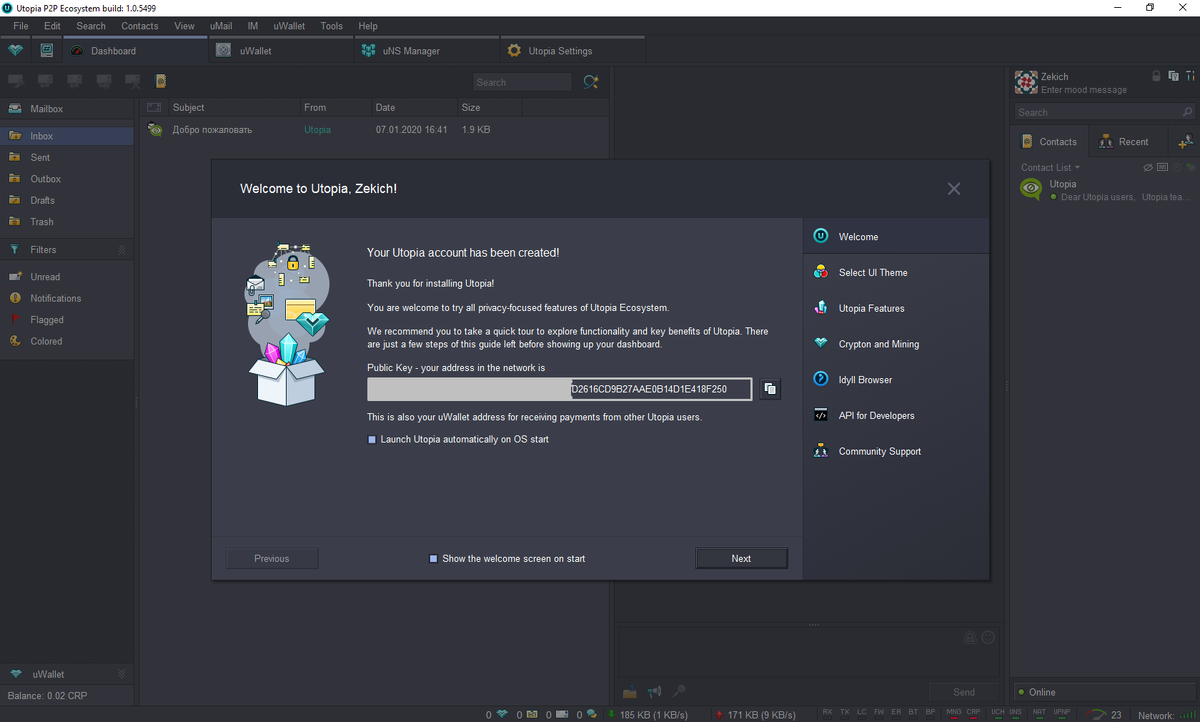This screenshot has width=1200, height=722.
Task: Copy the public key with the copy icon
Action: tap(769, 388)
